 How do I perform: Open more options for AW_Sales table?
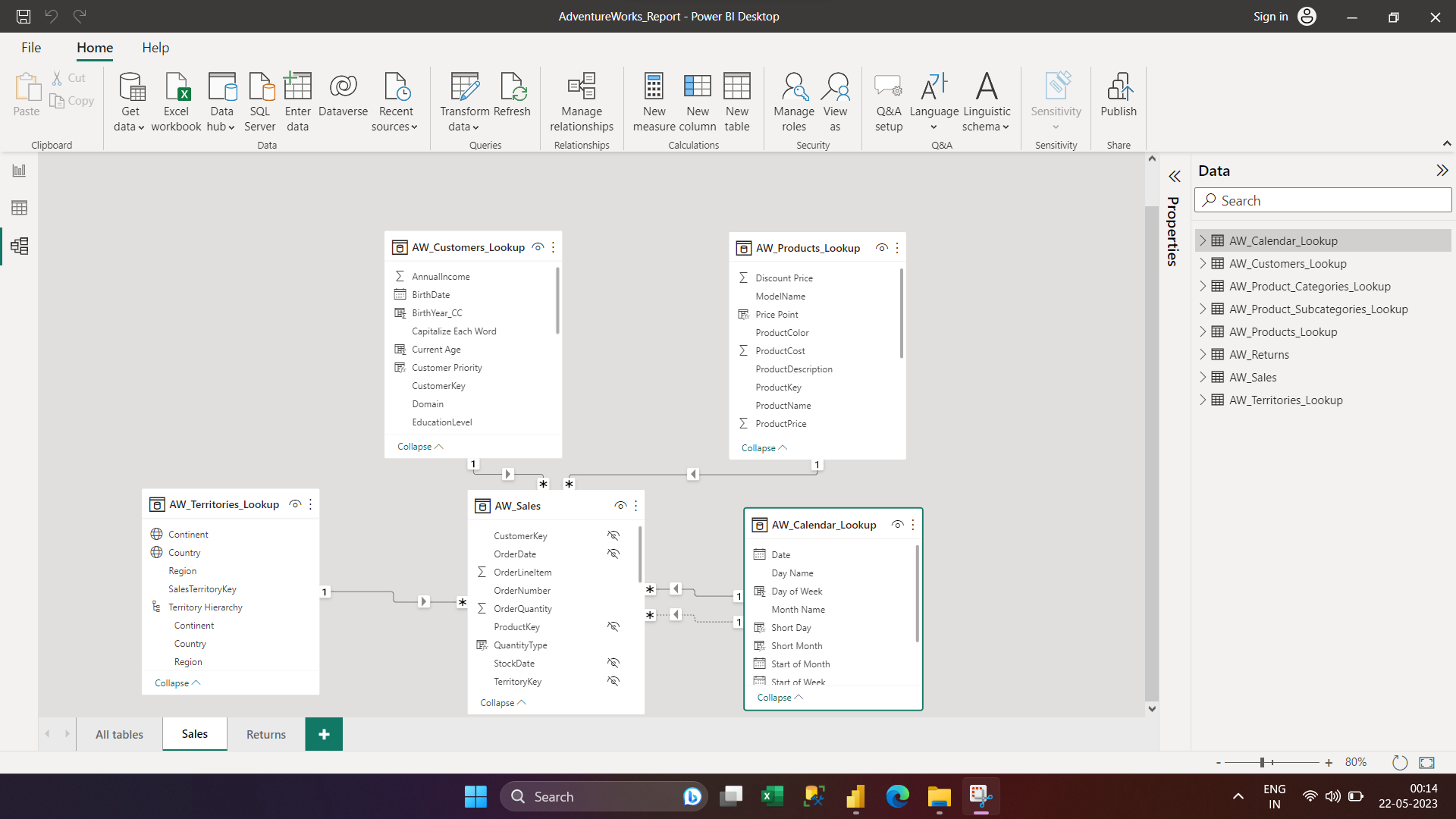(635, 506)
